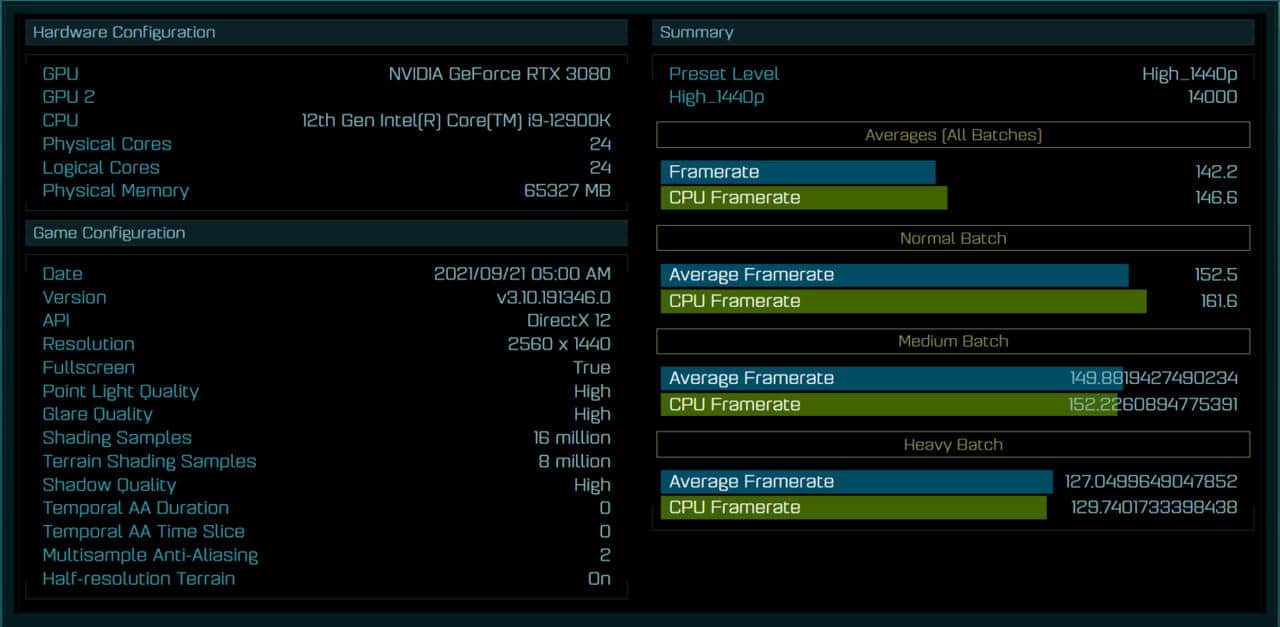Click the Averages (All Batches) section header
Viewport: 1280px width, 627px height.
pyautogui.click(x=953, y=135)
